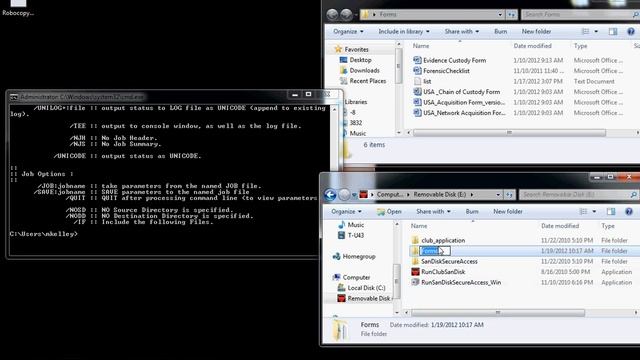
Task: Open Help icon in Forms window
Action: coord(631,31)
